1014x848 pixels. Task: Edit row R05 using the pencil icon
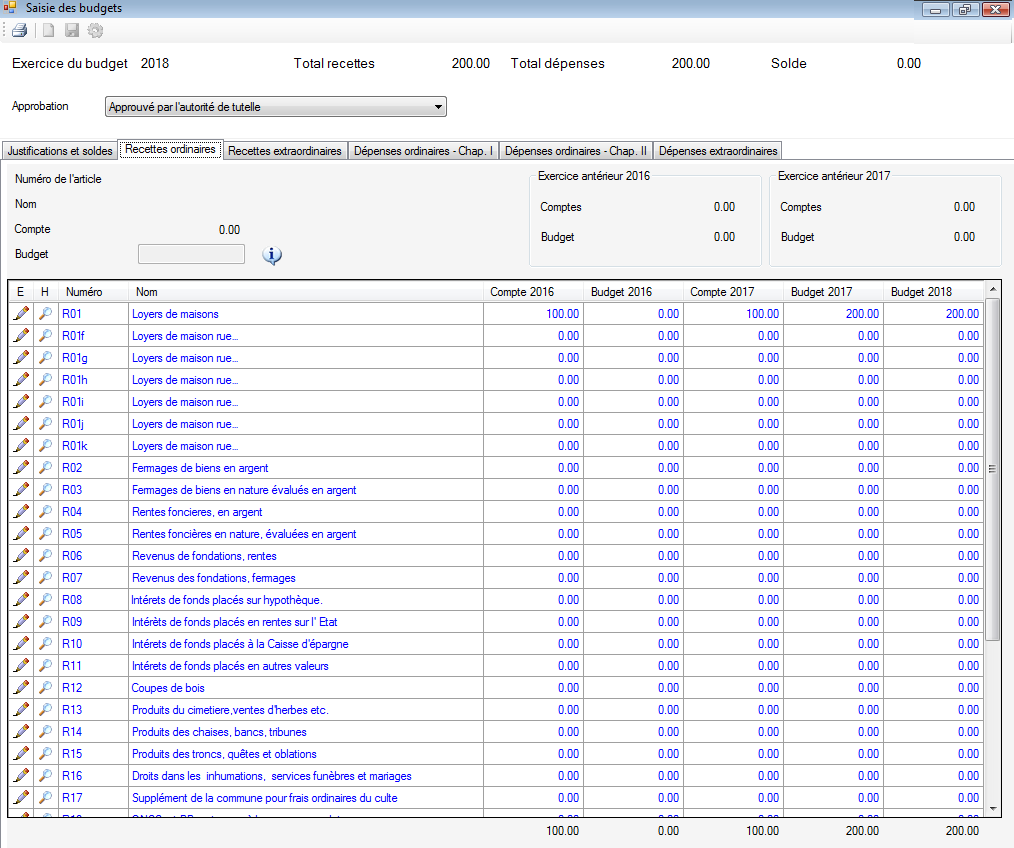pos(21,534)
